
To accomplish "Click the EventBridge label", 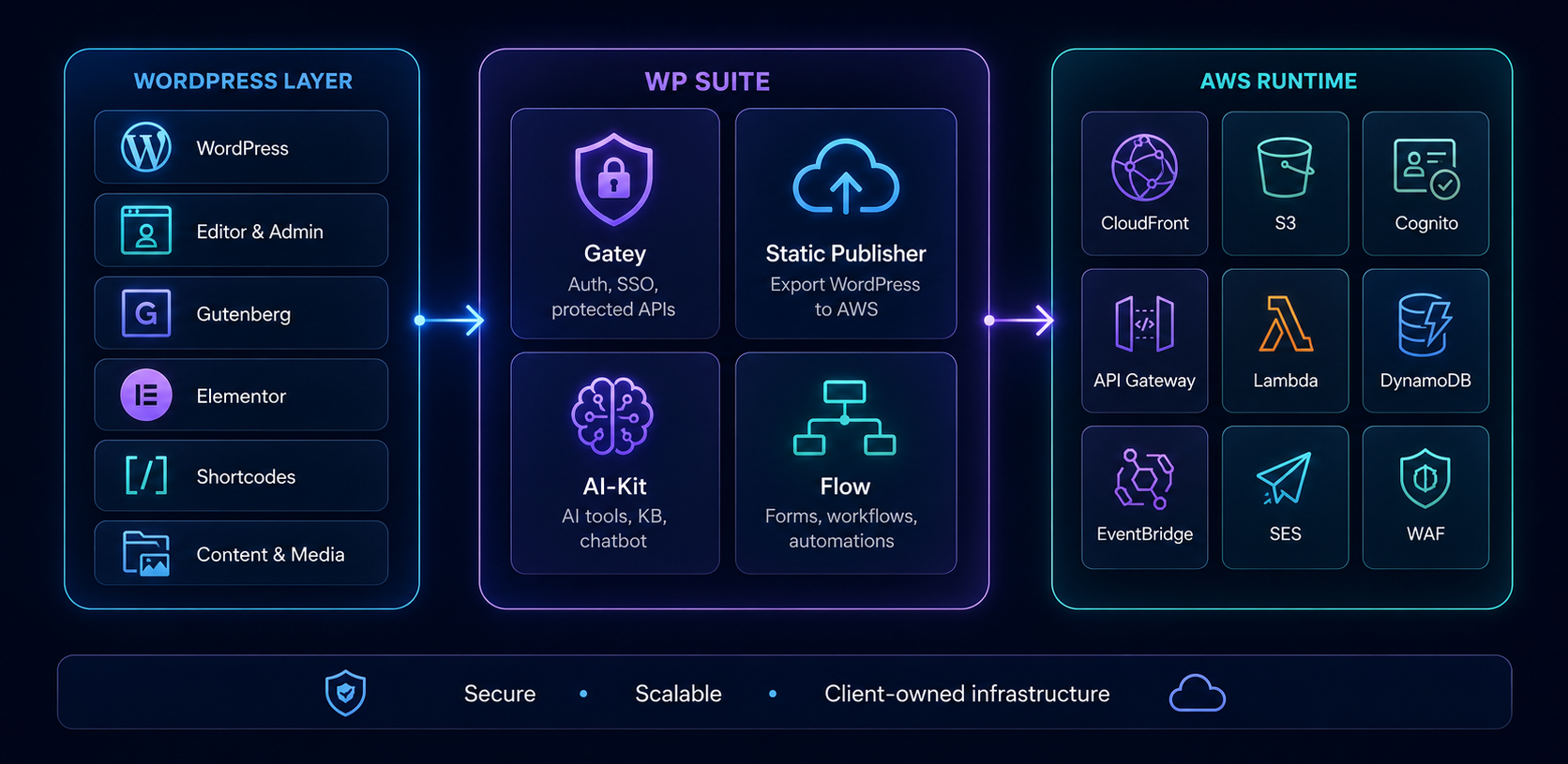I will pyautogui.click(x=1145, y=533).
